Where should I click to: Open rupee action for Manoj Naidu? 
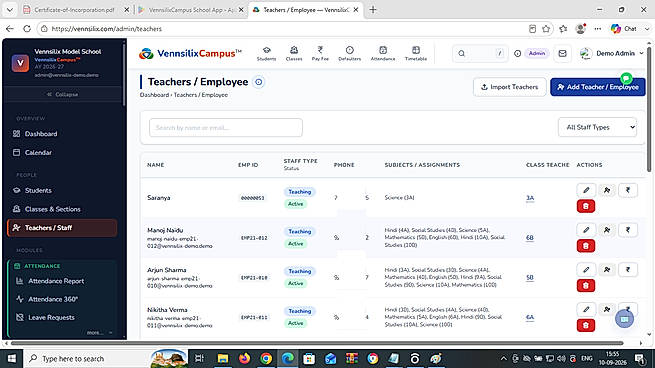(627, 230)
